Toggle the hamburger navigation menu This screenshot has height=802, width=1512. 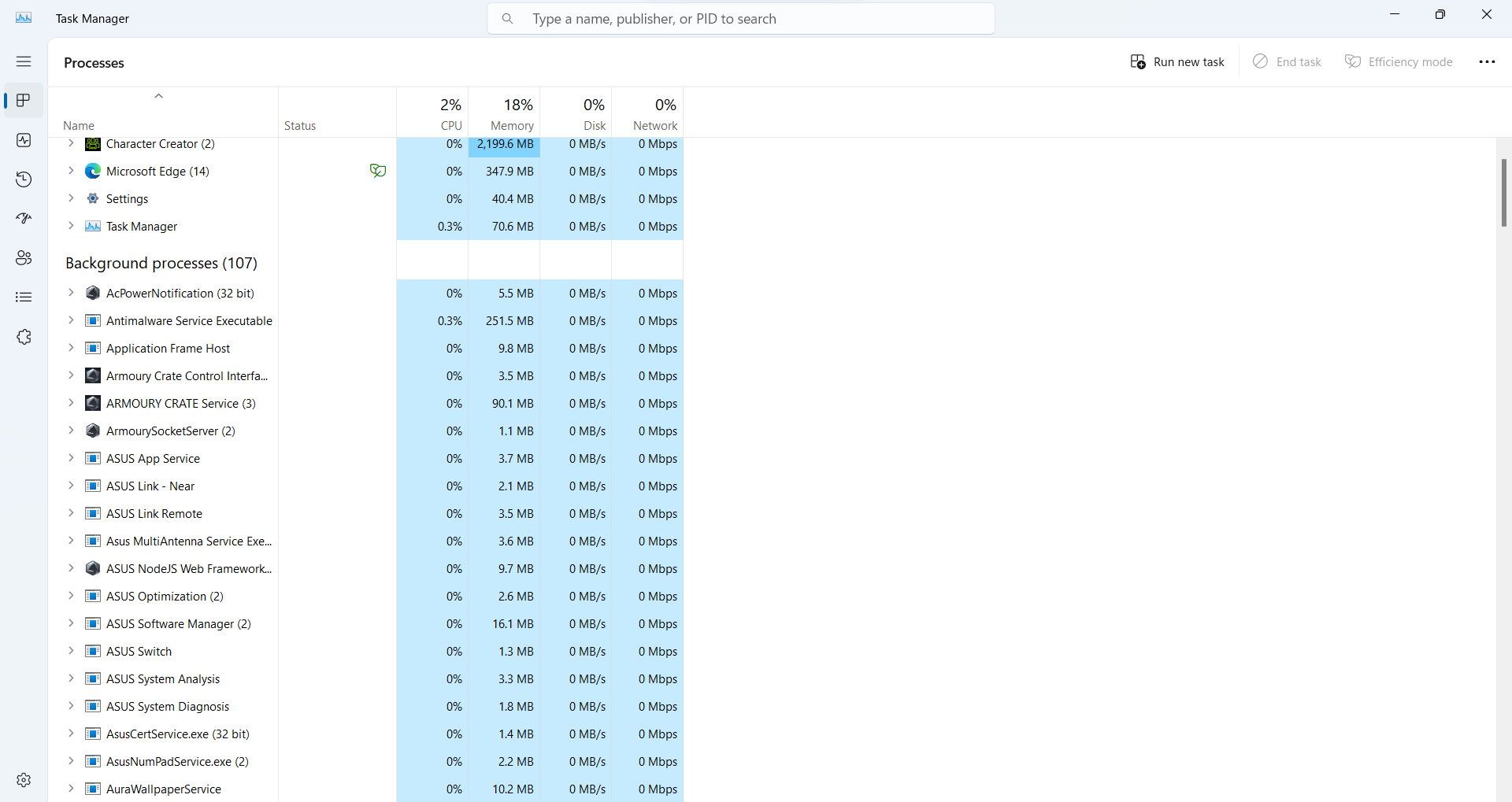(24, 61)
